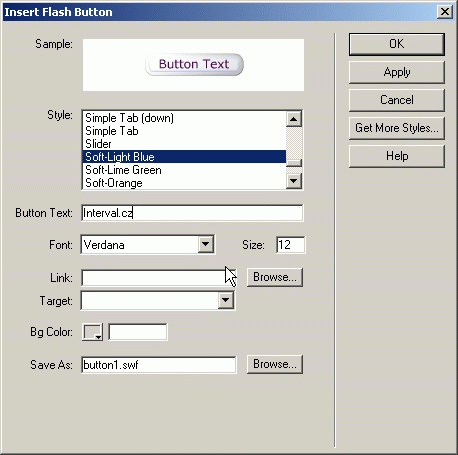The image size is (458, 455).
Task: Click the Bg Color hex text field
Action: (x=138, y=332)
